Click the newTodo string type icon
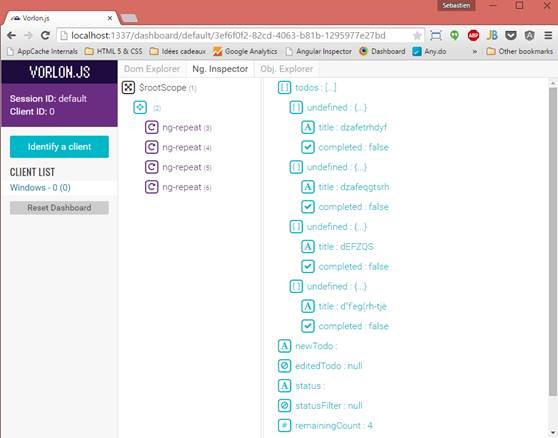 [284, 346]
